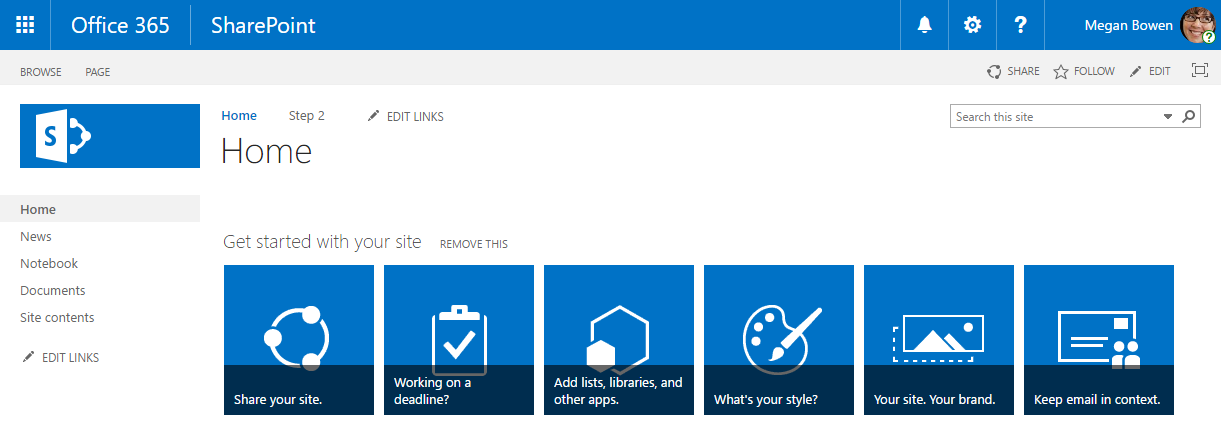1221x447 pixels.
Task: Click Megan Bowen's profile picture
Action: (1198, 25)
